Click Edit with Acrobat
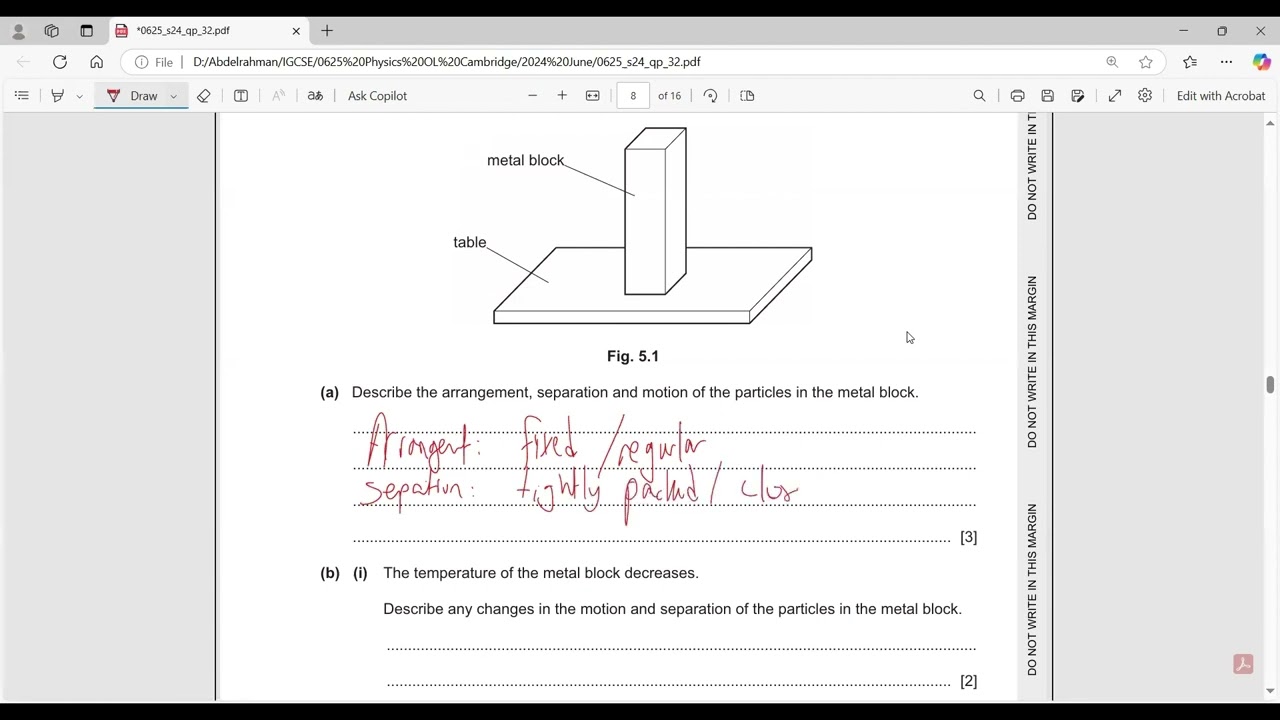Screen dimensions: 1280x720 (x=1221, y=96)
